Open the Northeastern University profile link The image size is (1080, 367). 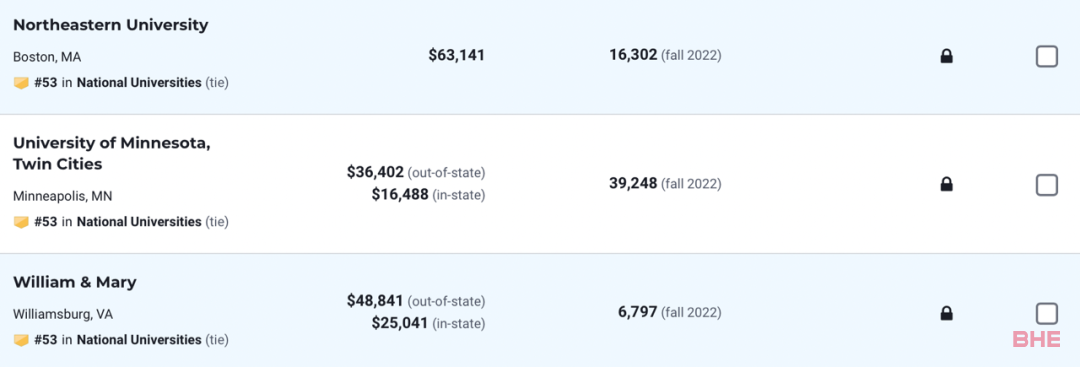(x=111, y=25)
